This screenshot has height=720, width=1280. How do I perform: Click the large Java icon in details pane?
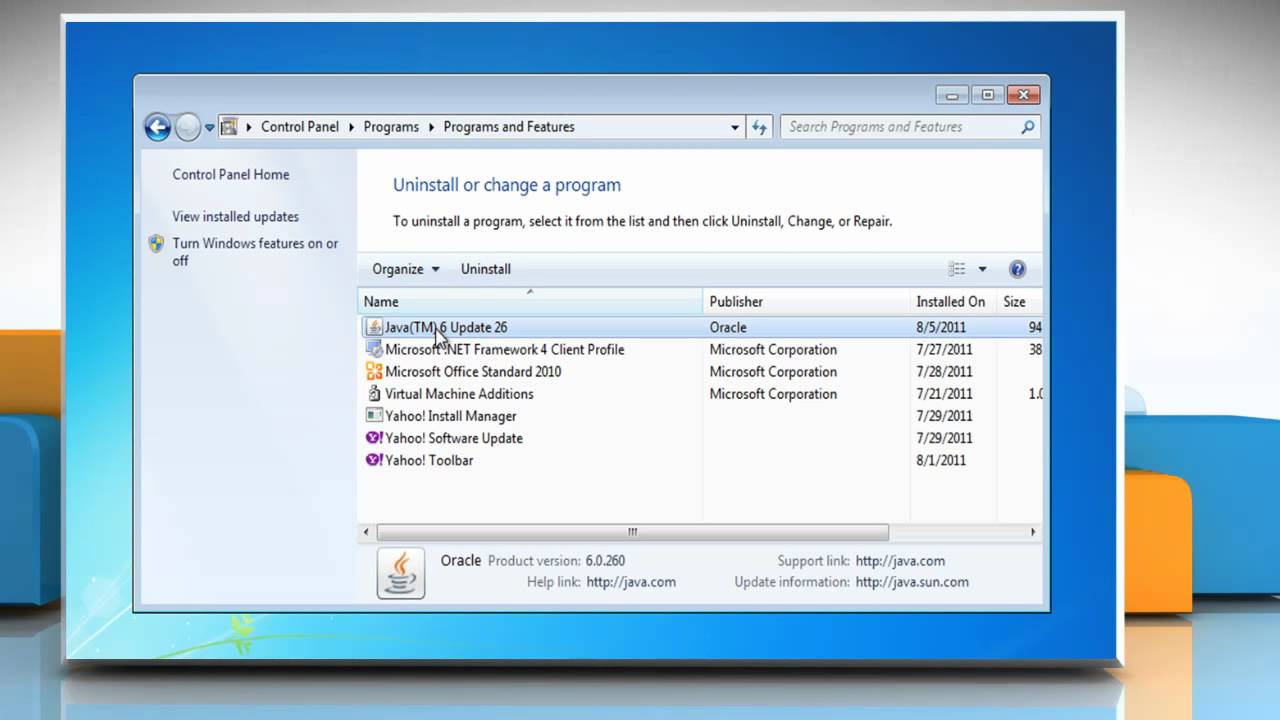click(401, 574)
